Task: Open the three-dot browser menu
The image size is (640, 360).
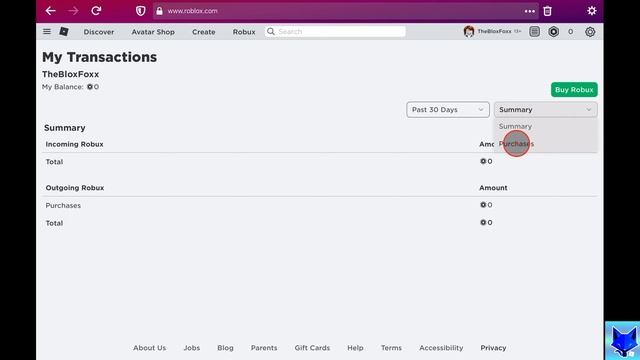Action: point(530,11)
